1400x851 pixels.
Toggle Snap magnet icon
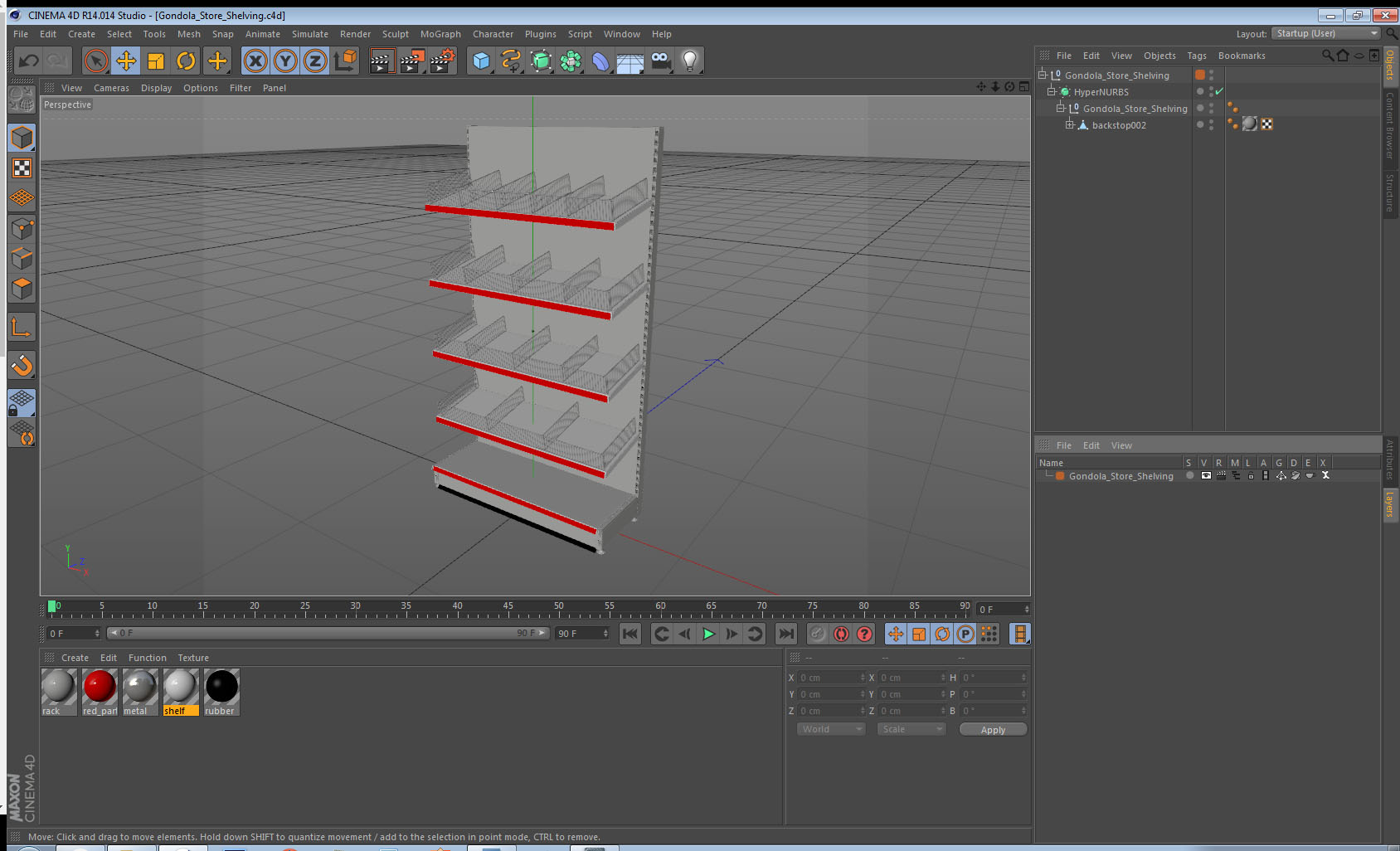22,365
